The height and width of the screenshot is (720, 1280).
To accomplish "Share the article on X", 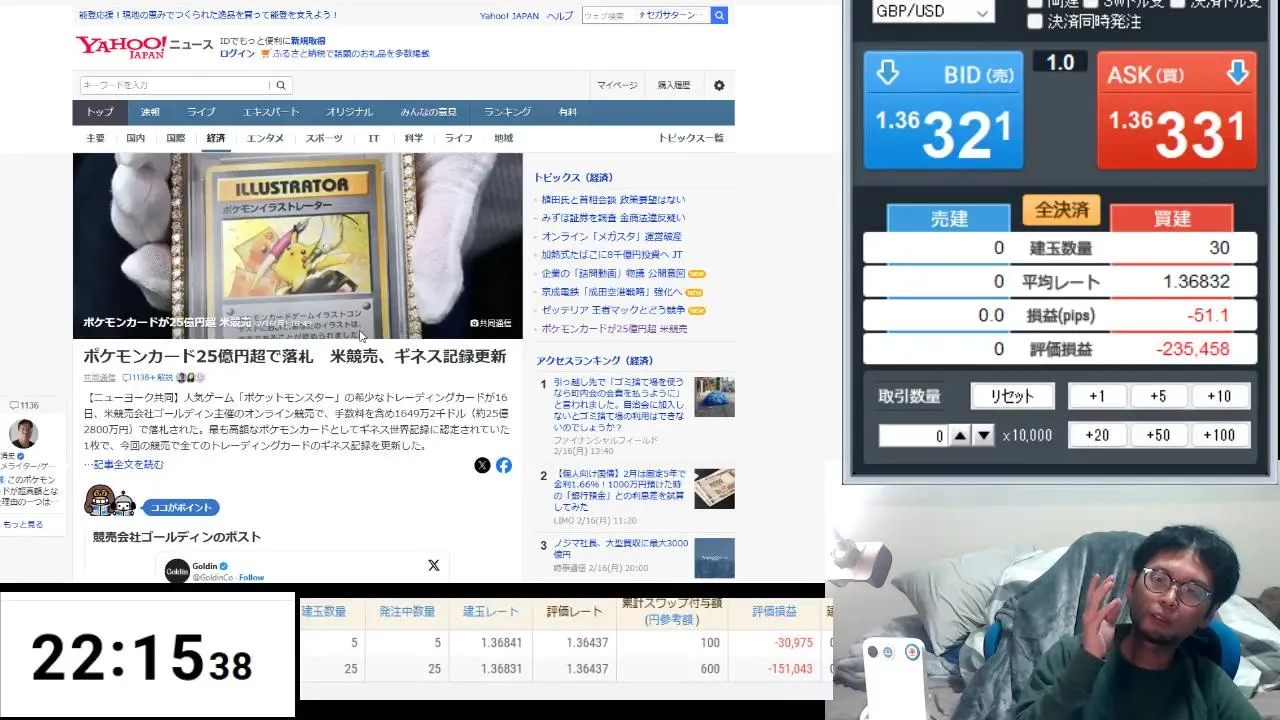I will click(482, 465).
